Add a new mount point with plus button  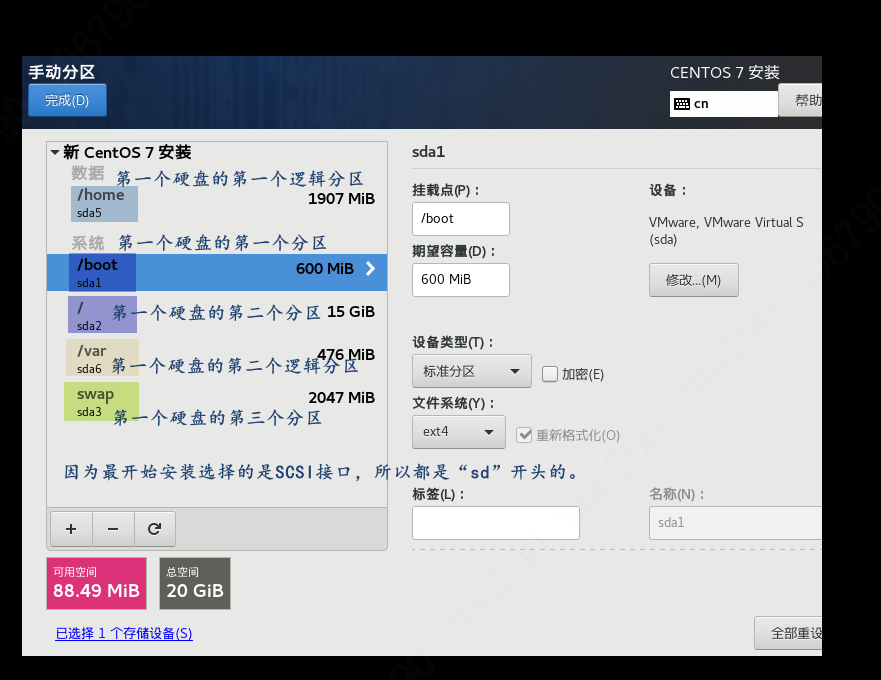71,529
